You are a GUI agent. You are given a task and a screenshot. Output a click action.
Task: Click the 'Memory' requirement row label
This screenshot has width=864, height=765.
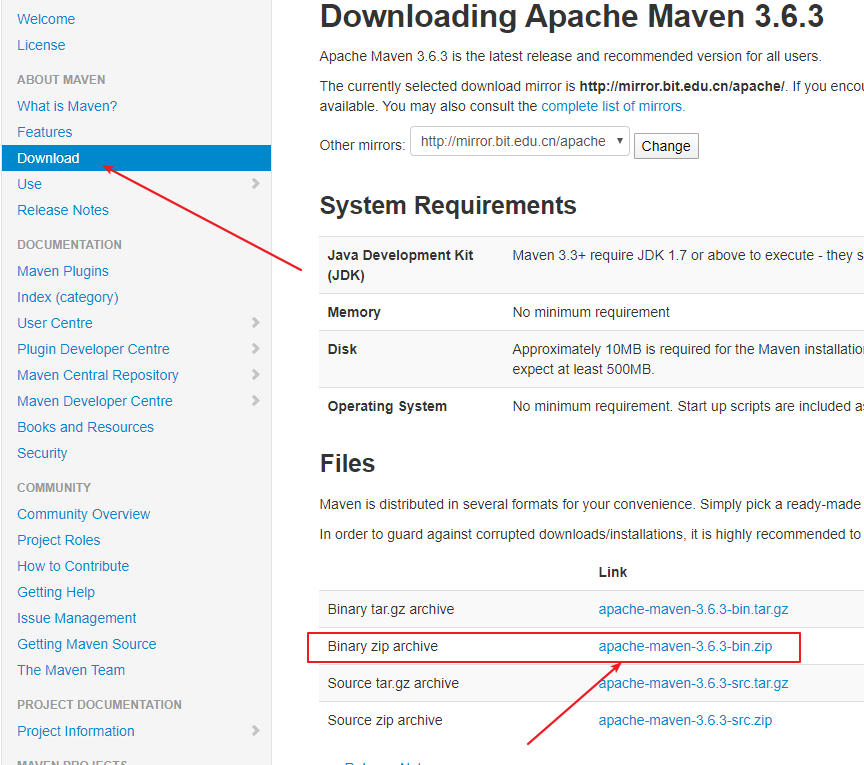pos(354,313)
